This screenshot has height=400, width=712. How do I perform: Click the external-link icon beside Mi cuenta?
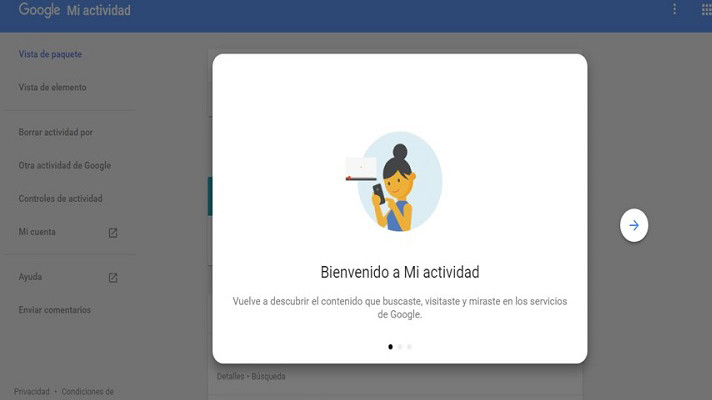(113, 232)
